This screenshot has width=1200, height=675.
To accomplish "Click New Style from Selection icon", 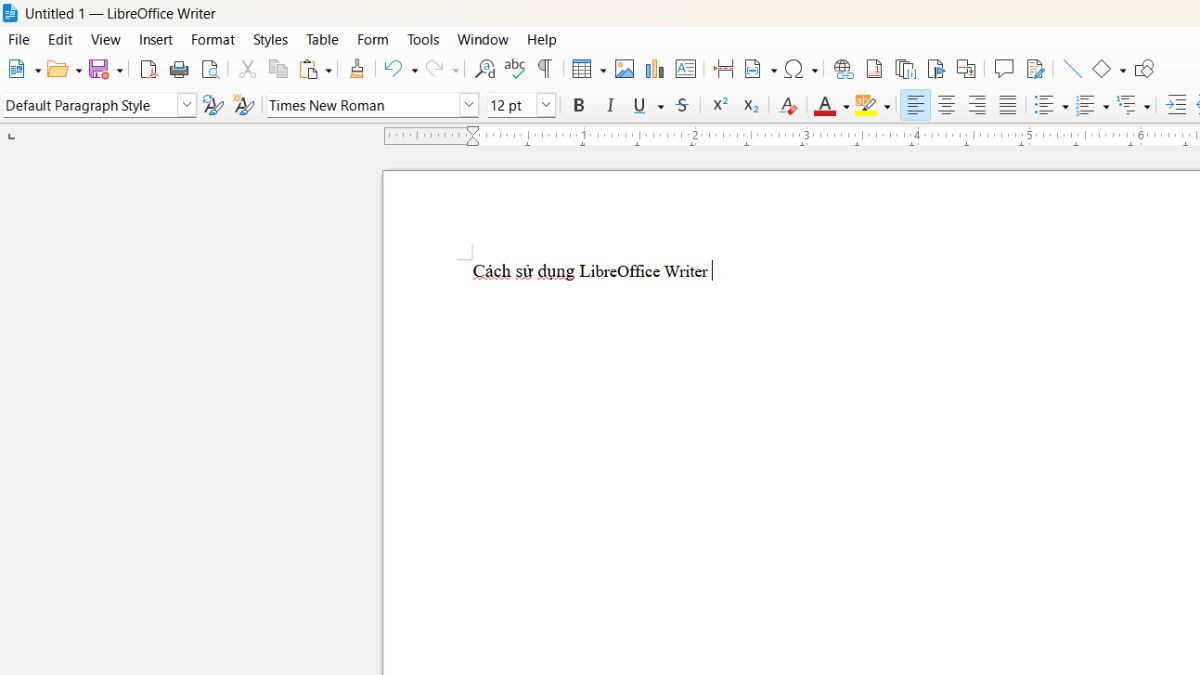I will coord(243,105).
